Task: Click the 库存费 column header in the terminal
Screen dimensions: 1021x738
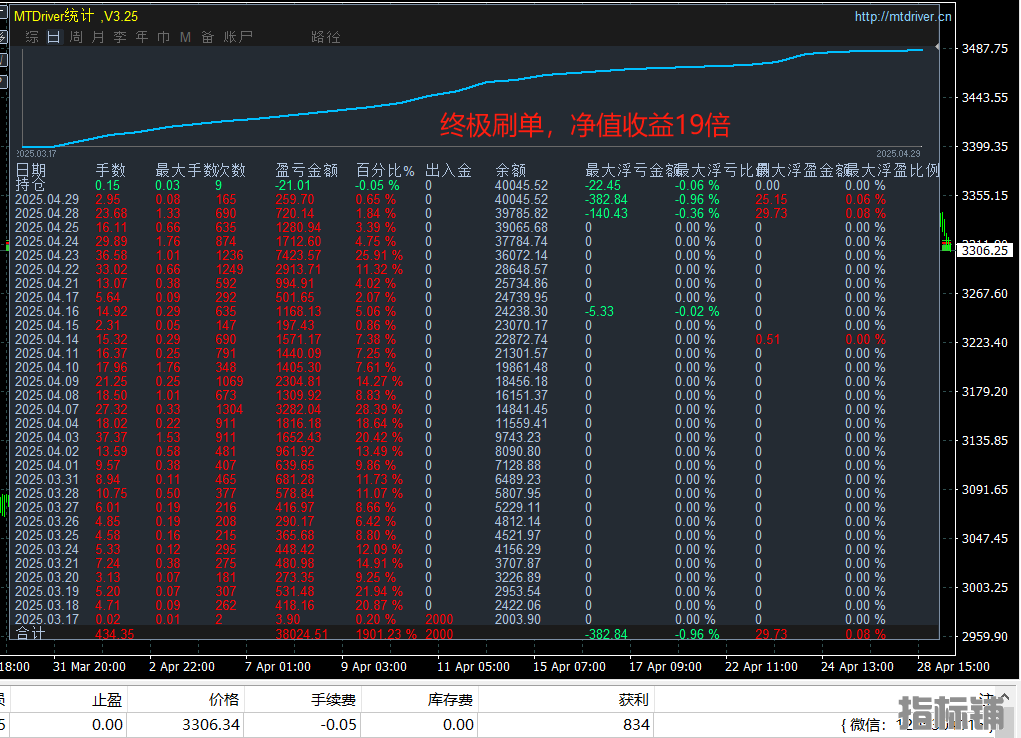Action: [x=450, y=700]
